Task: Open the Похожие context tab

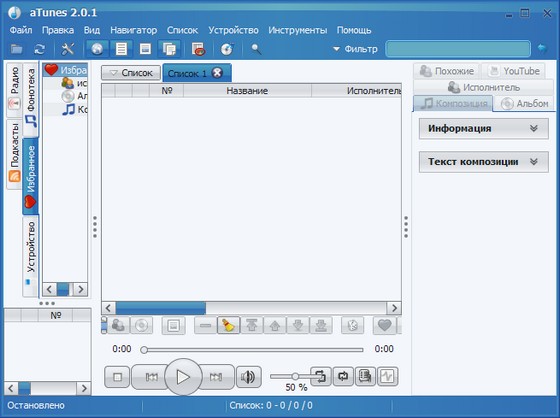Action: pos(446,71)
